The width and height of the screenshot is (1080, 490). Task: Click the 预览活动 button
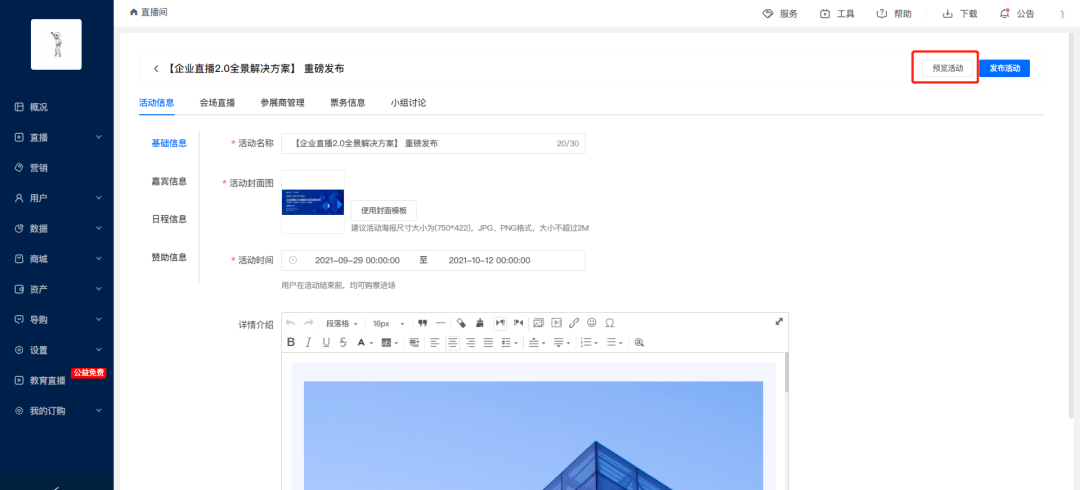click(x=948, y=68)
